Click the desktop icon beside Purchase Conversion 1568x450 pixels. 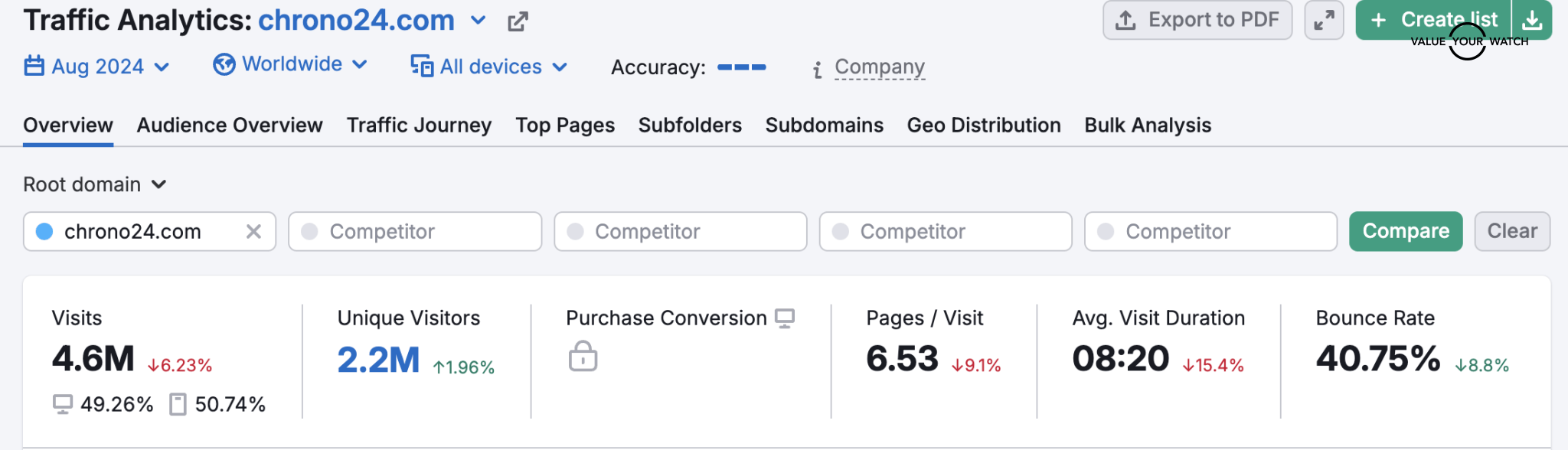(785, 318)
